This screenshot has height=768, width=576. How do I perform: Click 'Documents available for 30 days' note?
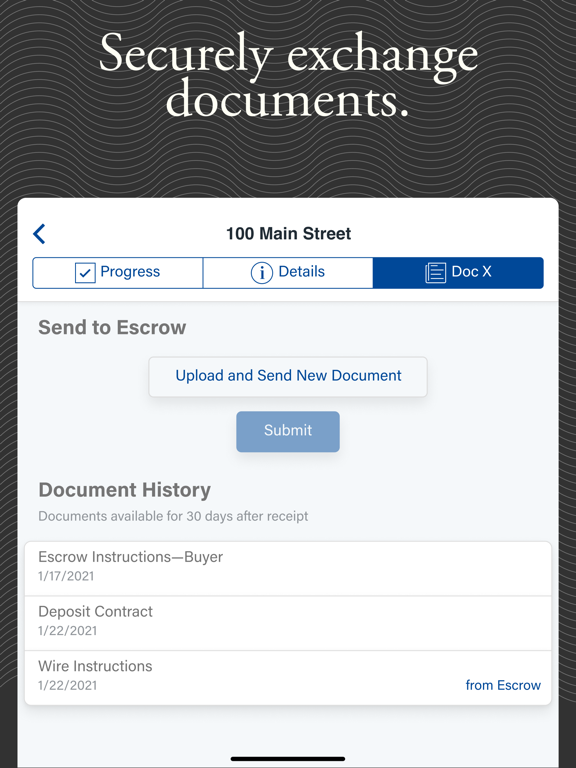point(173,516)
